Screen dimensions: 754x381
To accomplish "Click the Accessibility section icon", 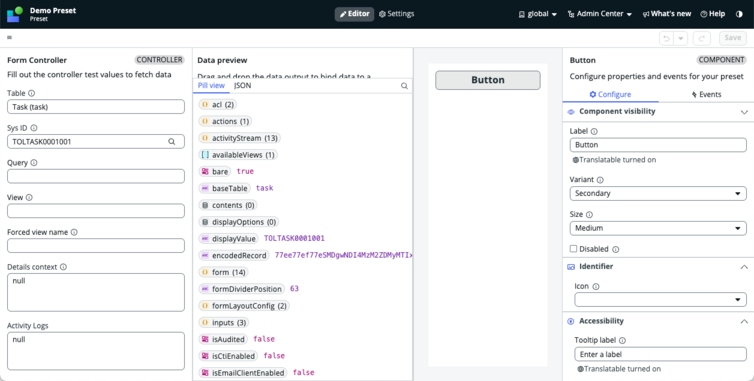I will pos(571,321).
